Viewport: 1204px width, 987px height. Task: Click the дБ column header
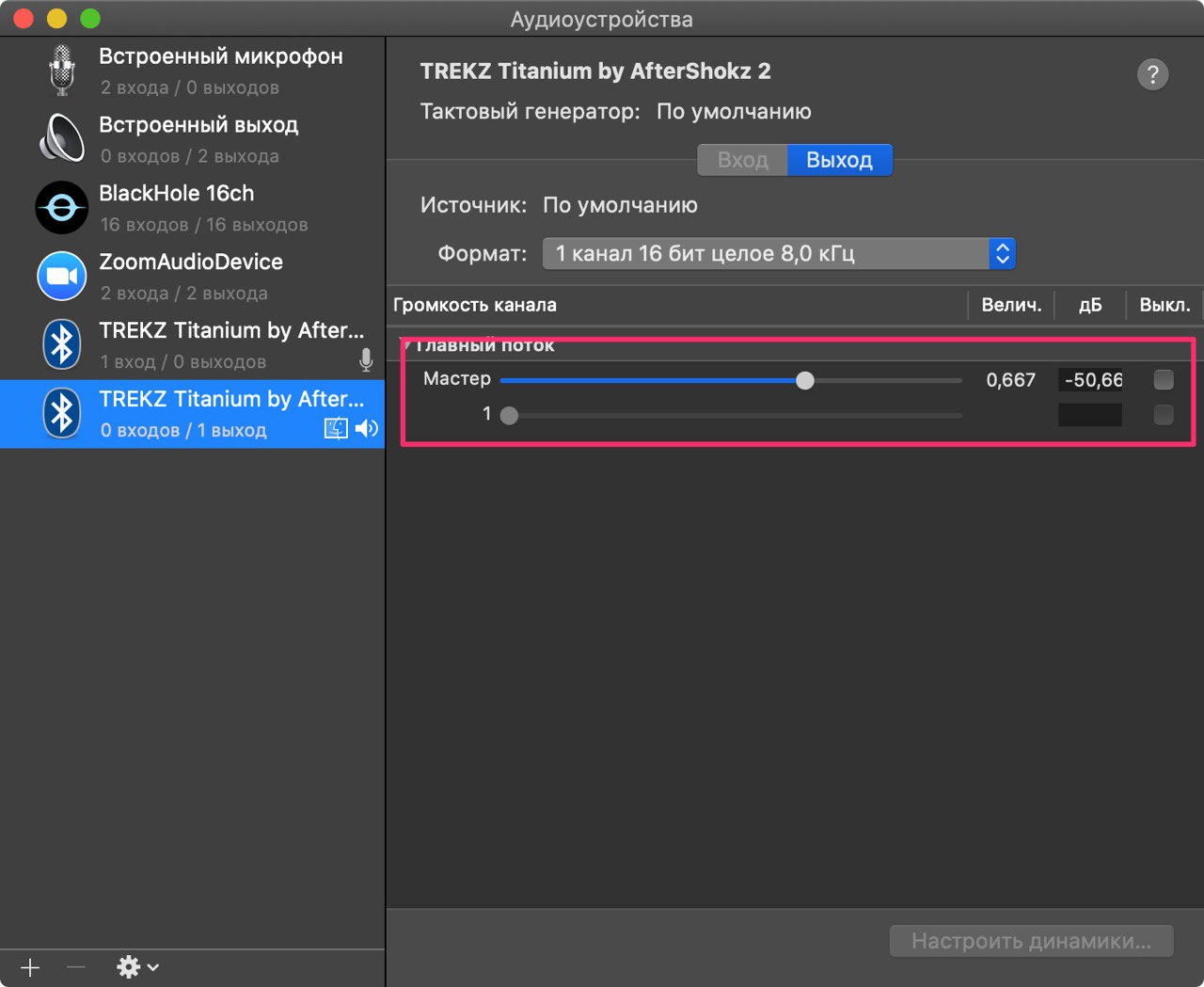tap(1090, 305)
